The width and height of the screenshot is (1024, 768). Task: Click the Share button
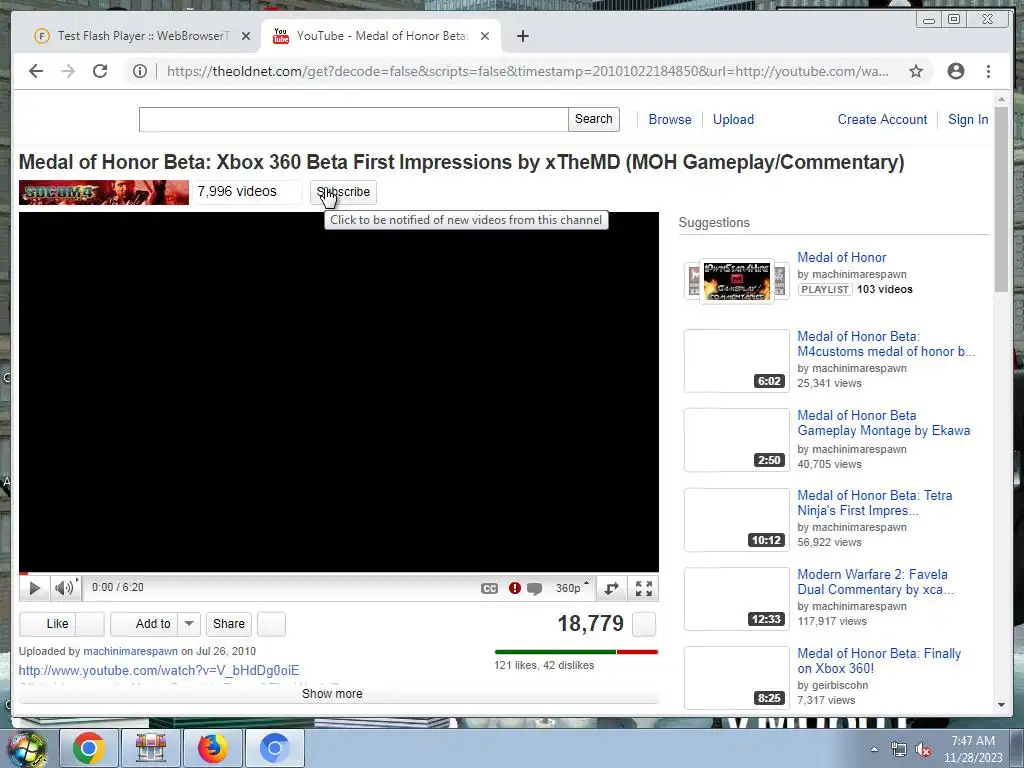point(229,624)
